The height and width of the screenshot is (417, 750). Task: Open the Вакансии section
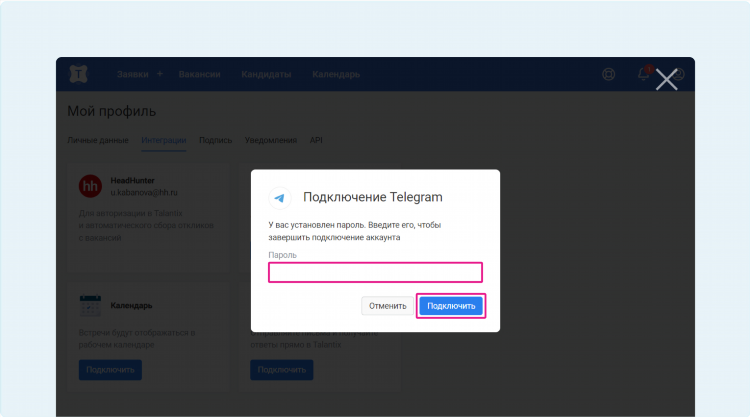click(199, 75)
